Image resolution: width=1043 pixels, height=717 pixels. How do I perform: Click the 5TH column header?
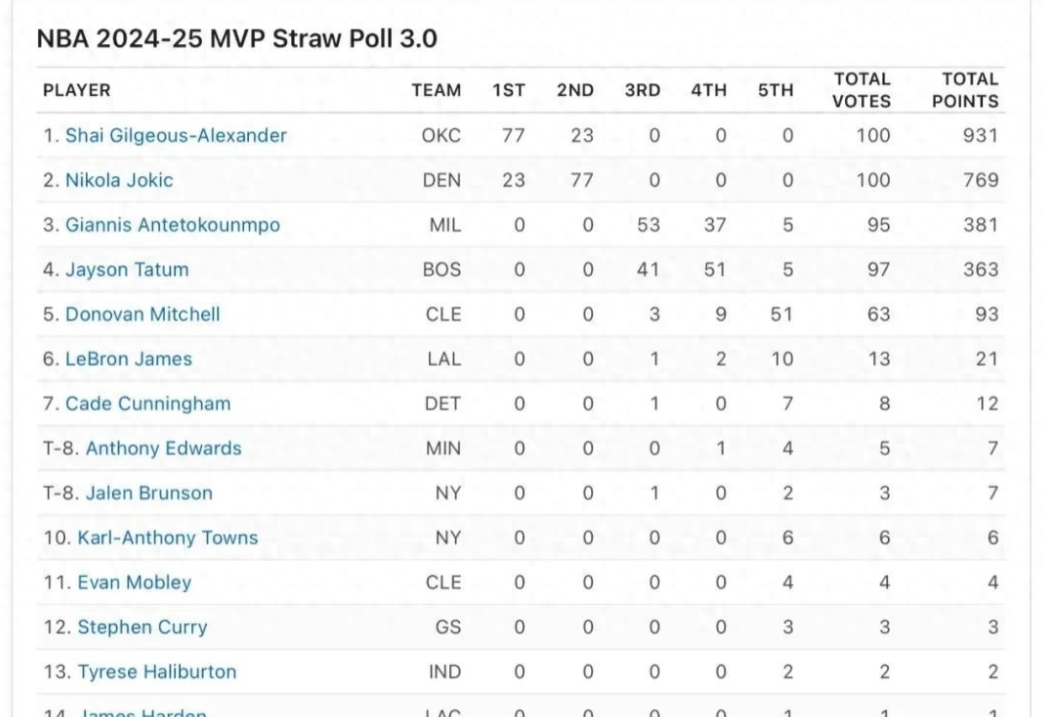click(x=775, y=90)
